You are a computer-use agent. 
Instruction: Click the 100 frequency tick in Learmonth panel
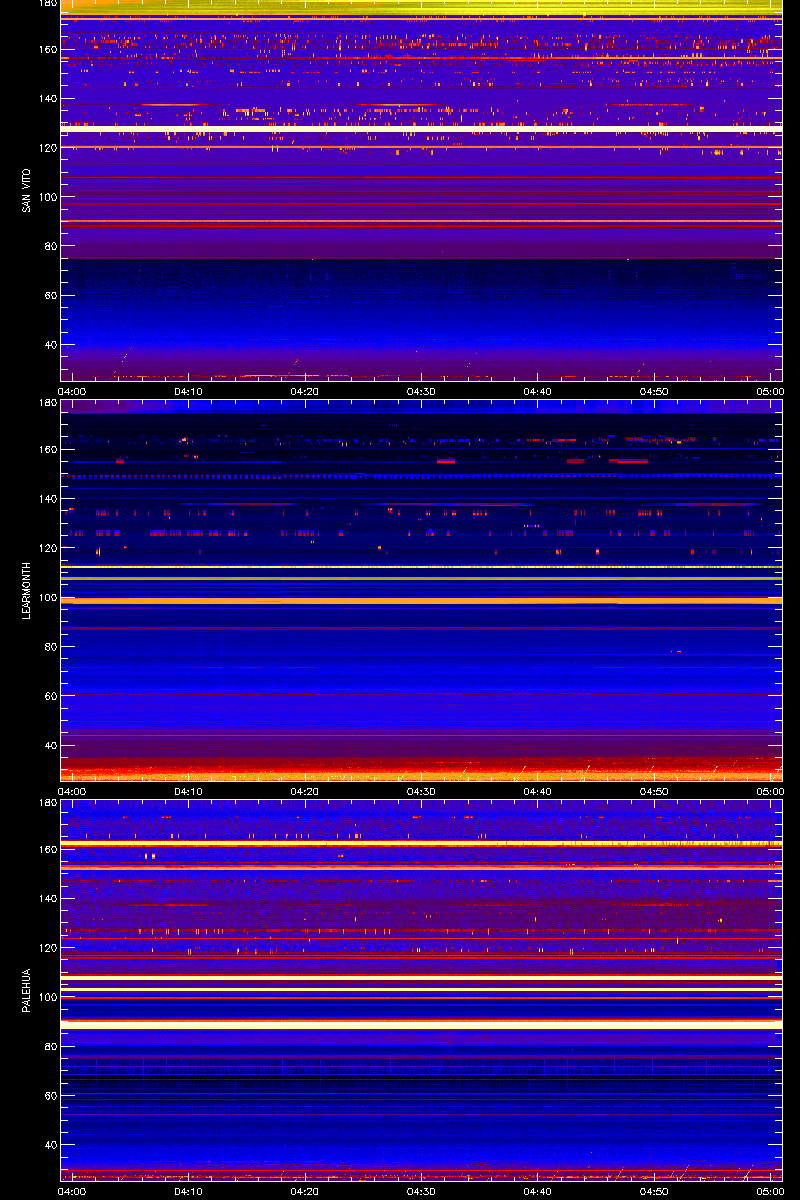click(48, 597)
